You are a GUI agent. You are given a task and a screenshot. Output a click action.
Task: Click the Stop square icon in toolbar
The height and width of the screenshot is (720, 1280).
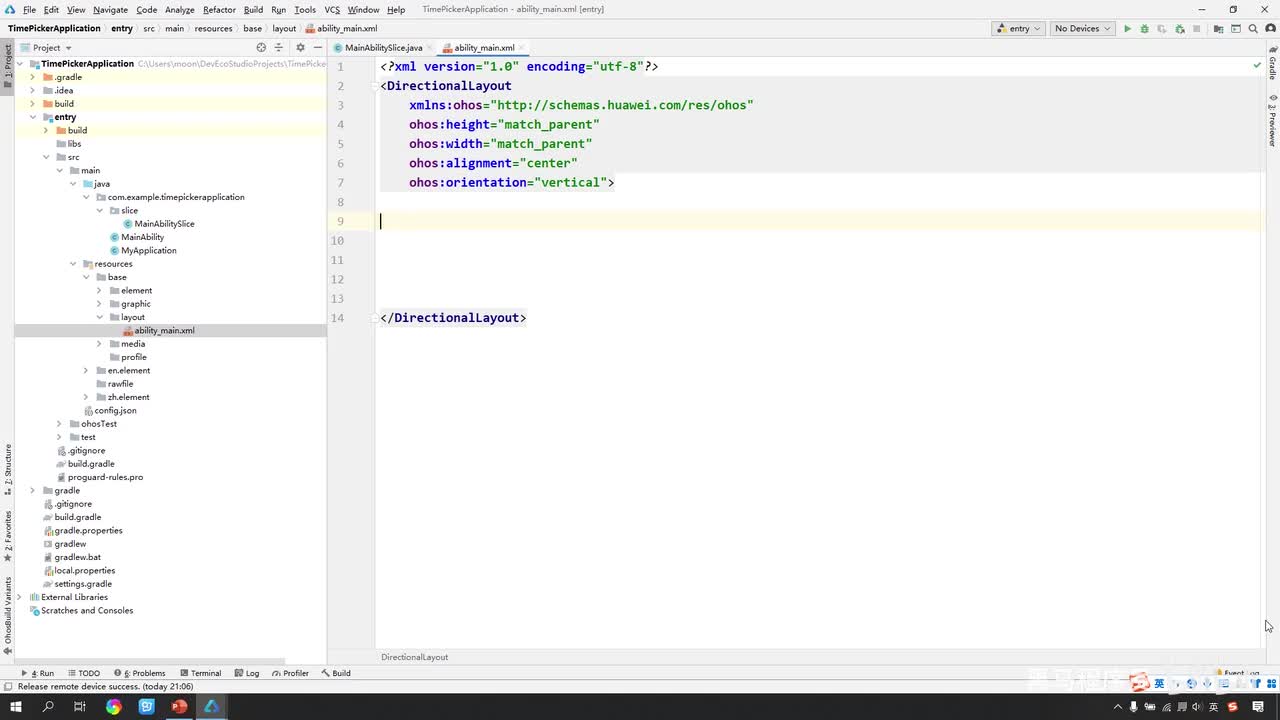pyautogui.click(x=1197, y=29)
